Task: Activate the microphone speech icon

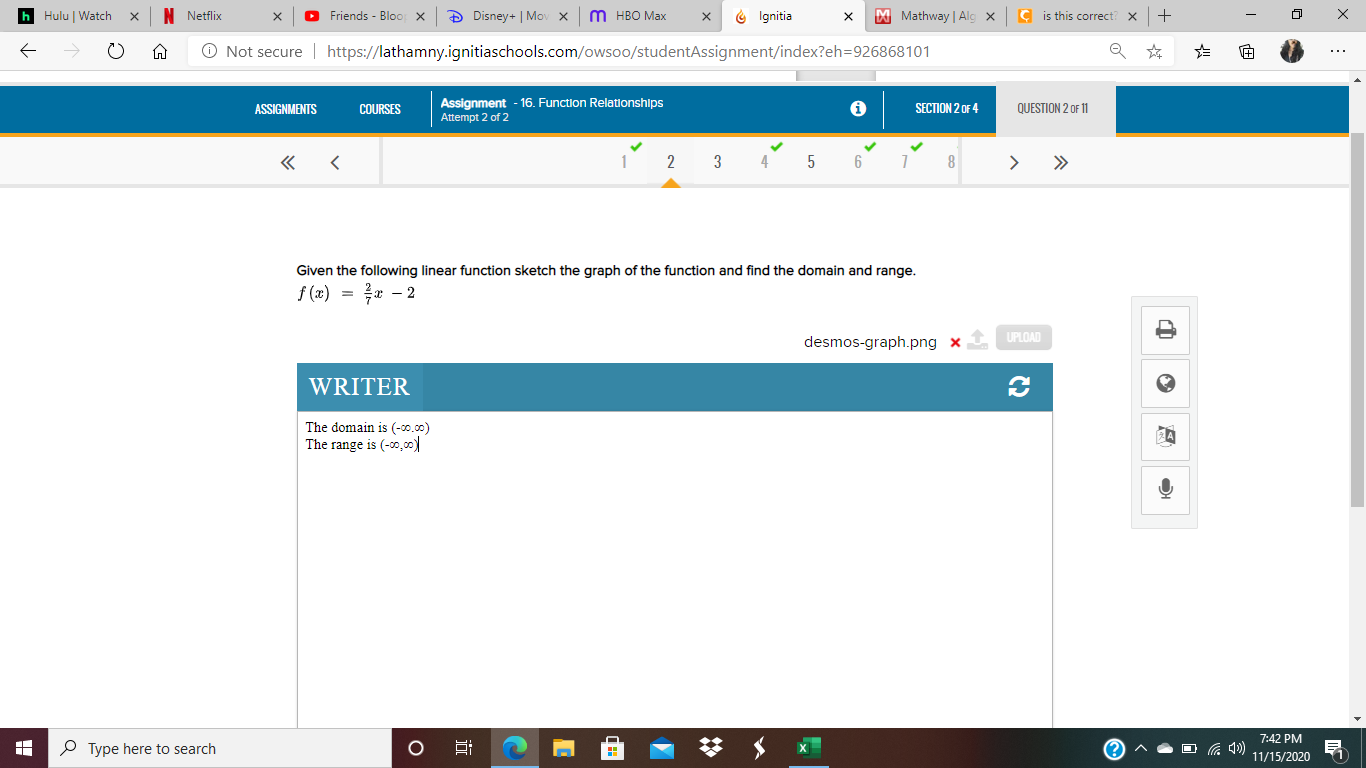Action: 1165,490
